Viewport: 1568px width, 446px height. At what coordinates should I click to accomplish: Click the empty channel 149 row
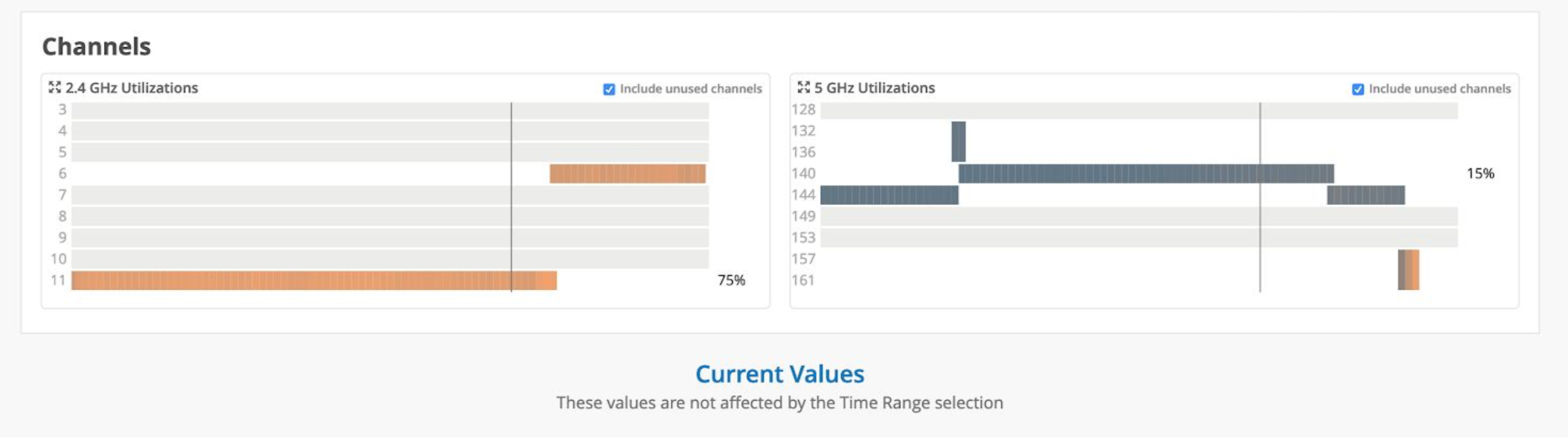pyautogui.click(x=1139, y=216)
